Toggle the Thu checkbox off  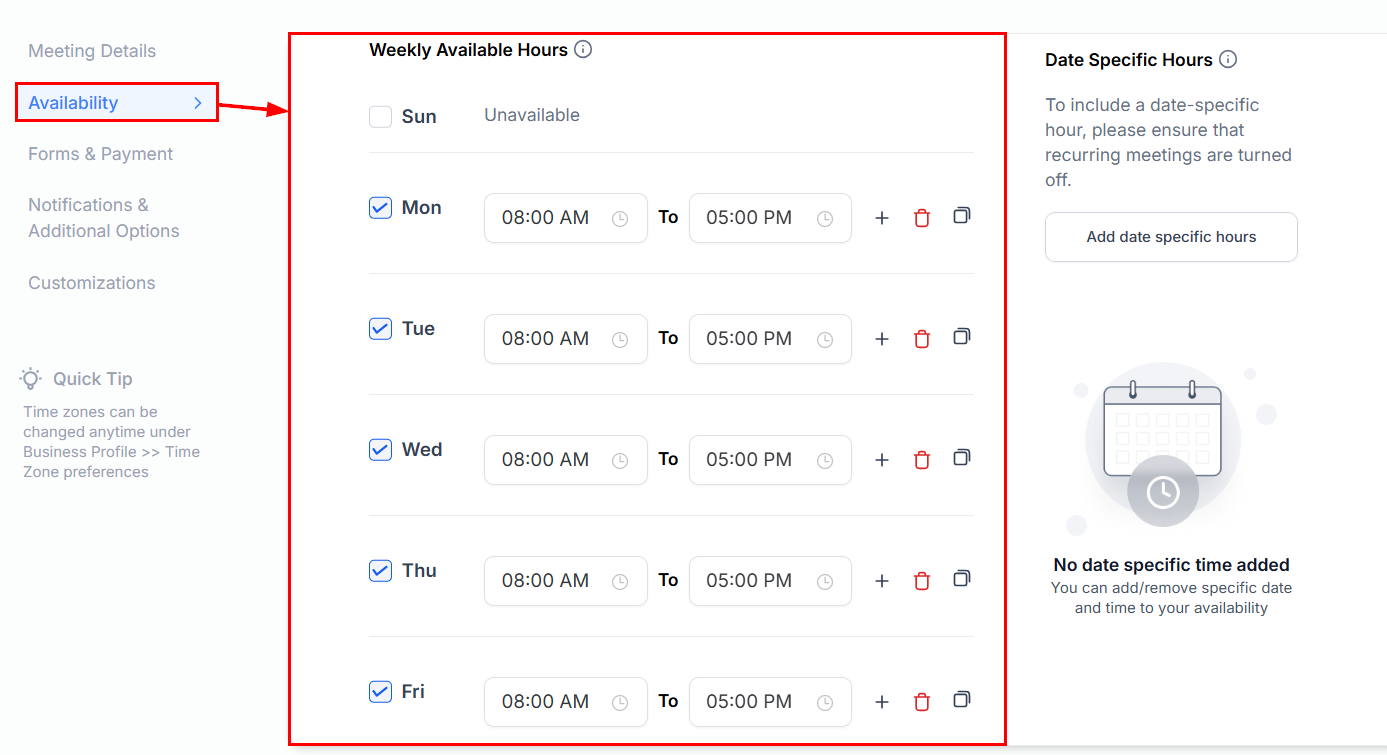coord(380,571)
